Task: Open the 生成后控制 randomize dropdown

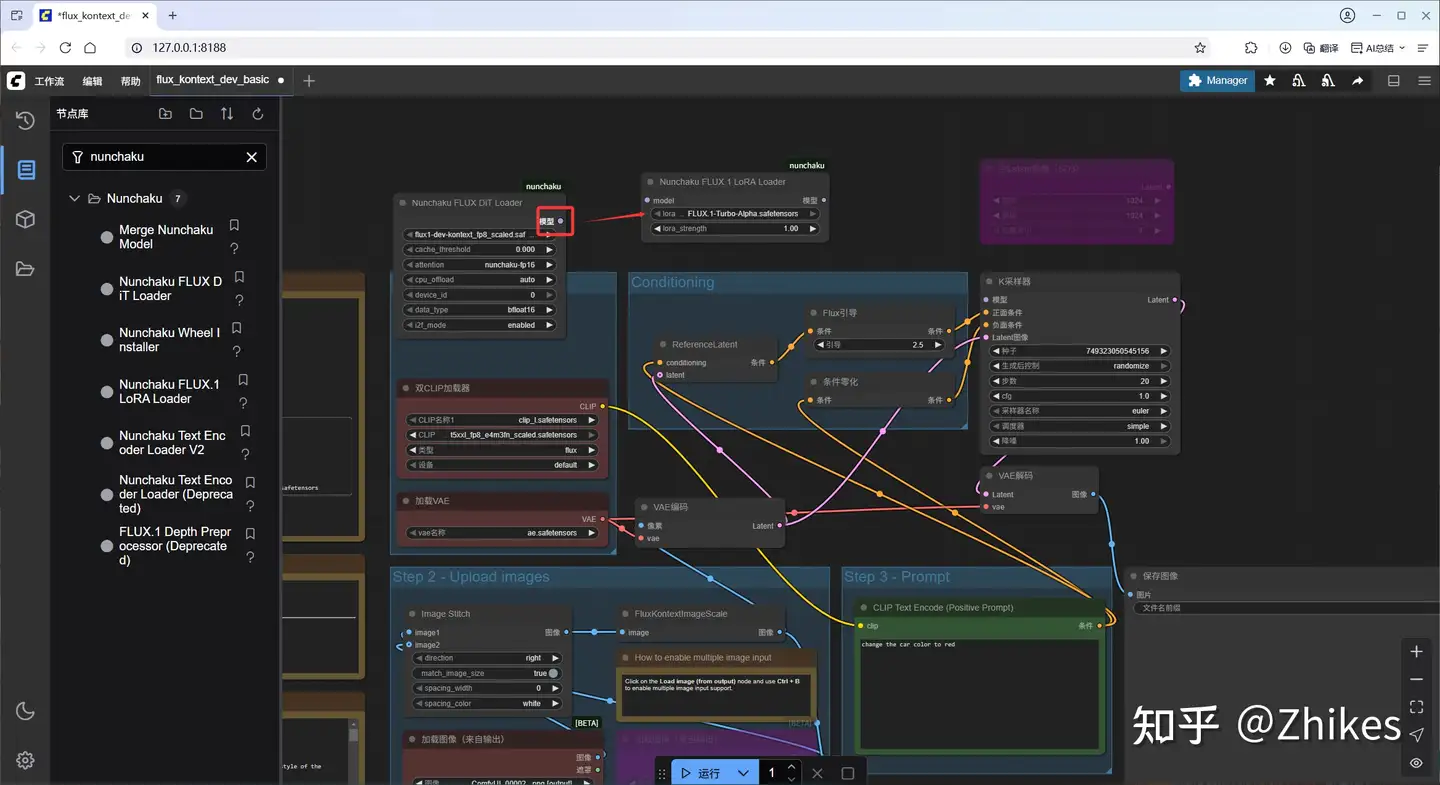Action: [x=1080, y=366]
